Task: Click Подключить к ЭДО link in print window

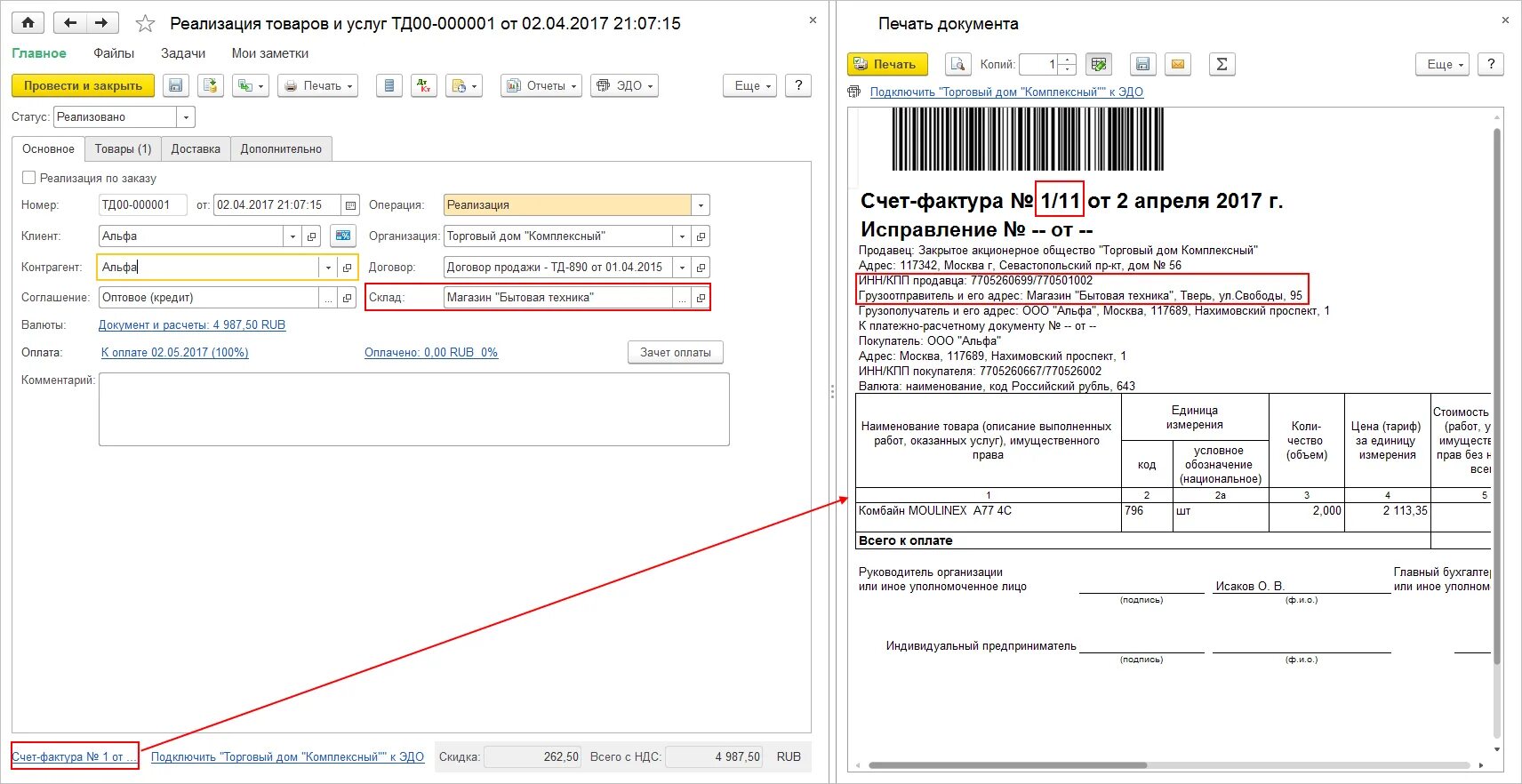Action: [1006, 92]
